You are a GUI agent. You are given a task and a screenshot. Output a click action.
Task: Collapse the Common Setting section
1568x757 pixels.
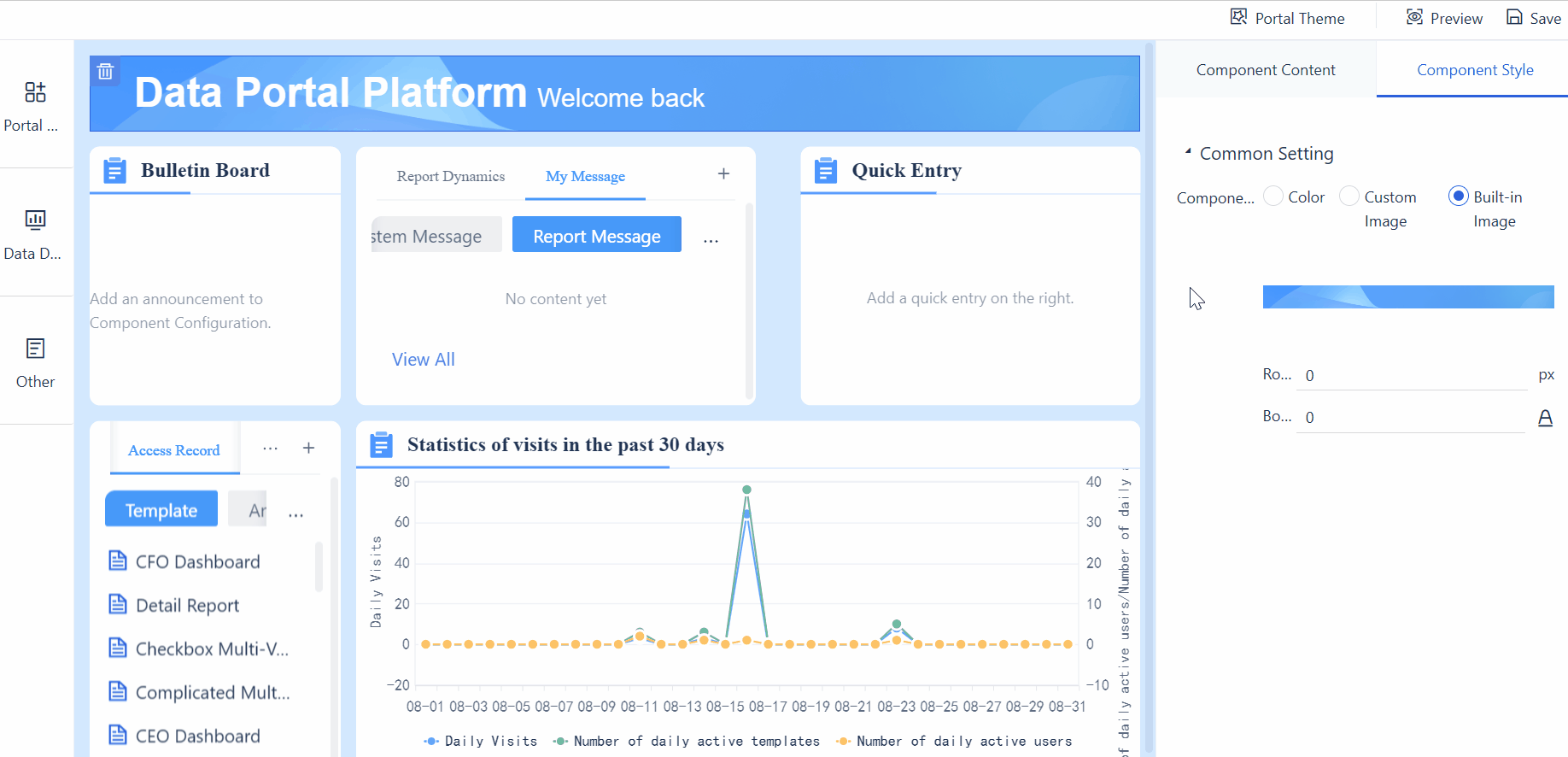point(1188,152)
